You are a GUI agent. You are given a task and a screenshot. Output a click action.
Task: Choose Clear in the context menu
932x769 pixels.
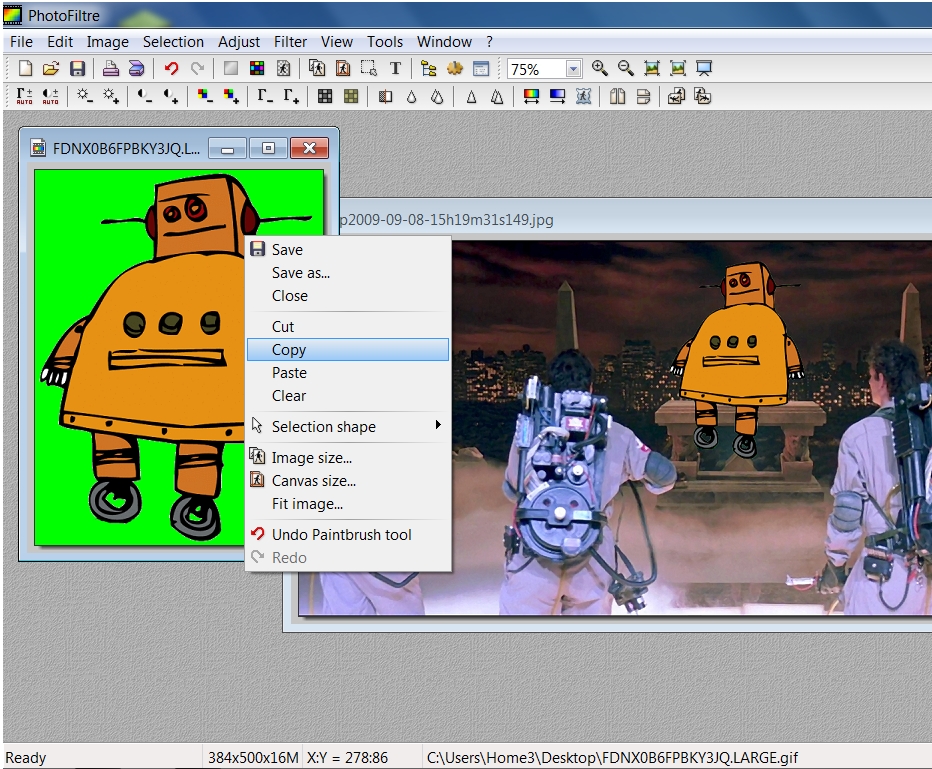click(348, 396)
